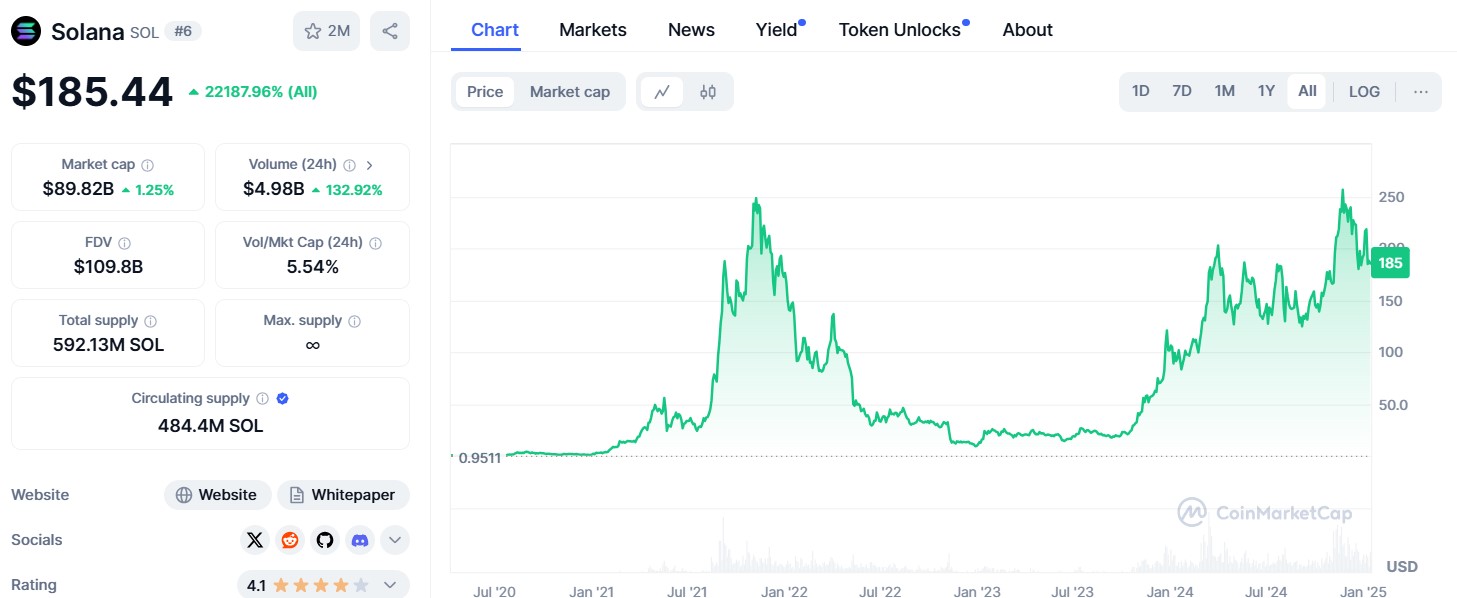This screenshot has height=598, width=1457.
Task: Open more chart options ellipsis menu
Action: (1421, 92)
